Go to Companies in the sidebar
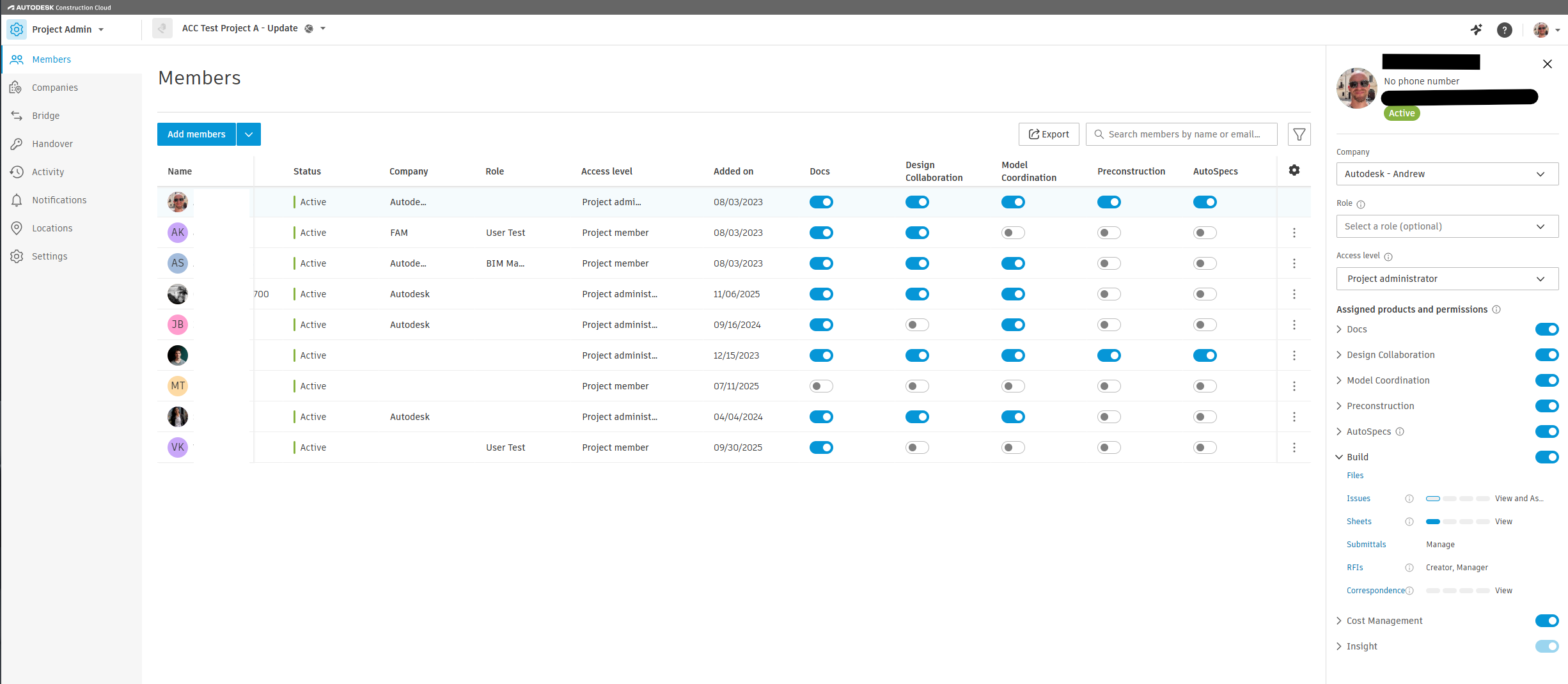 click(x=72, y=88)
